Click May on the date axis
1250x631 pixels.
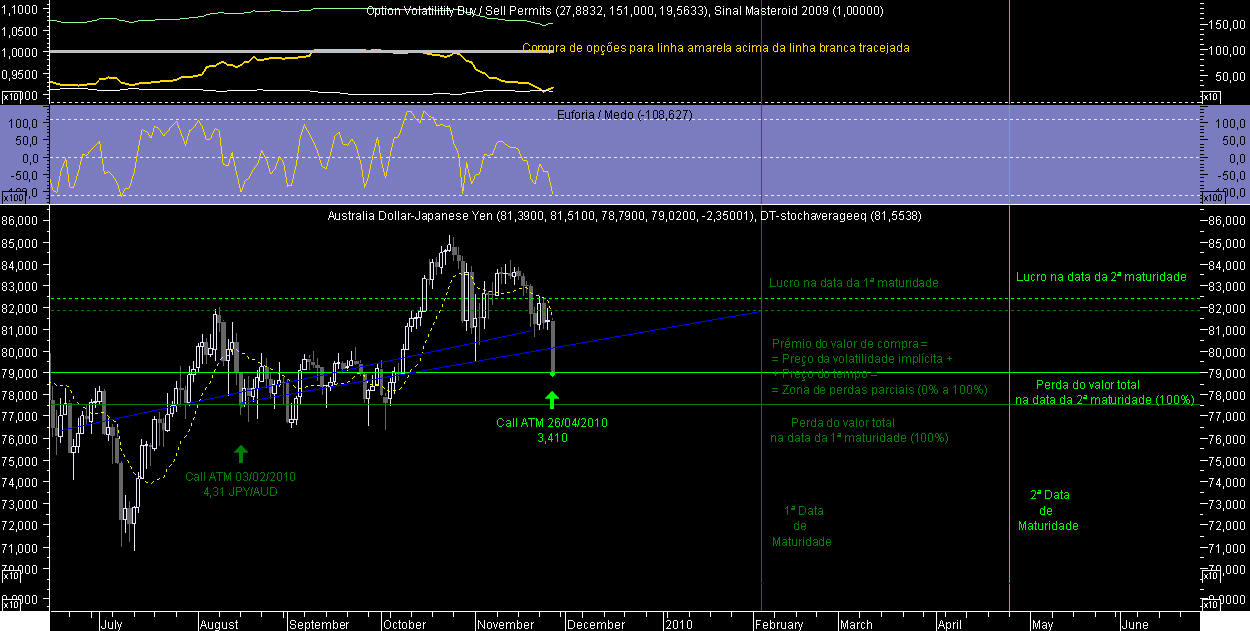[1042, 624]
